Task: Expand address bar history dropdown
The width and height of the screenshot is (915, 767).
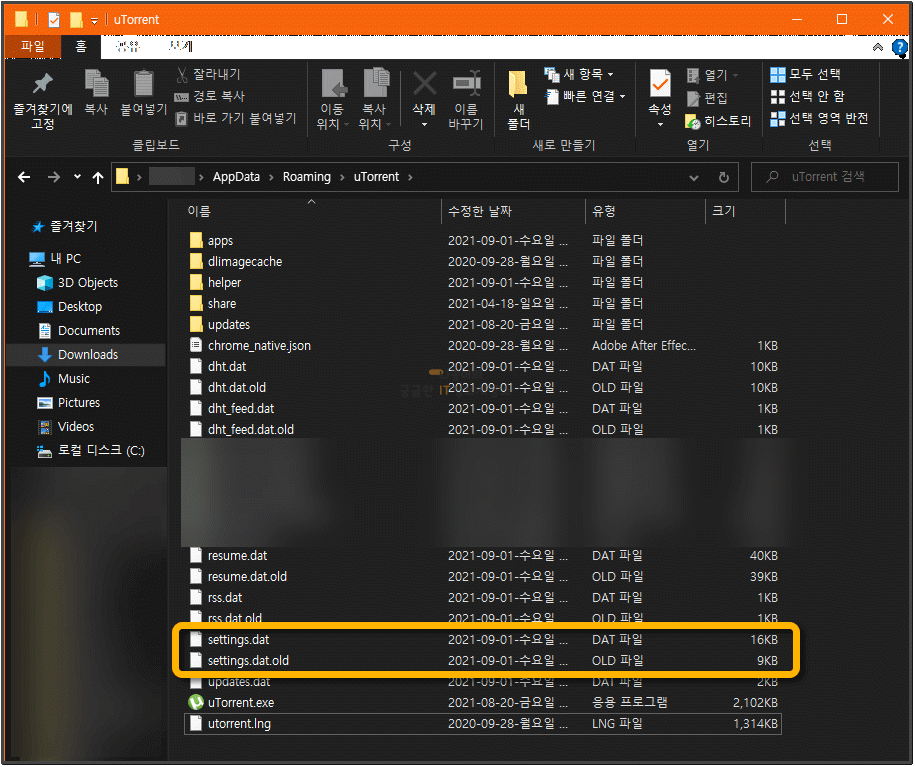Action: tap(693, 177)
